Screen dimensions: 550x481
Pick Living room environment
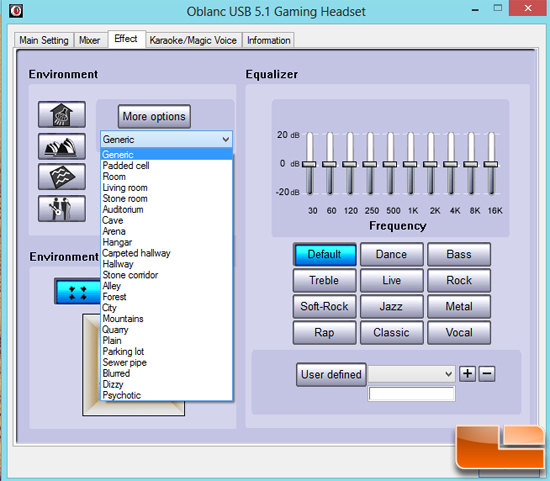pyautogui.click(x=166, y=187)
